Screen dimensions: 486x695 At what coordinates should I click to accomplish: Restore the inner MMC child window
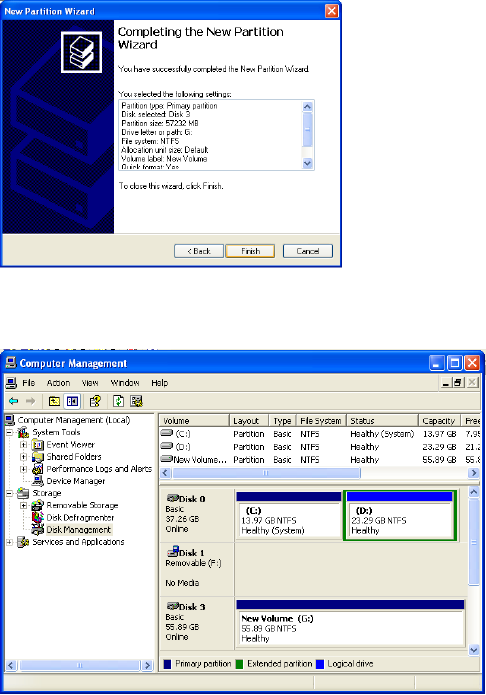tap(458, 383)
